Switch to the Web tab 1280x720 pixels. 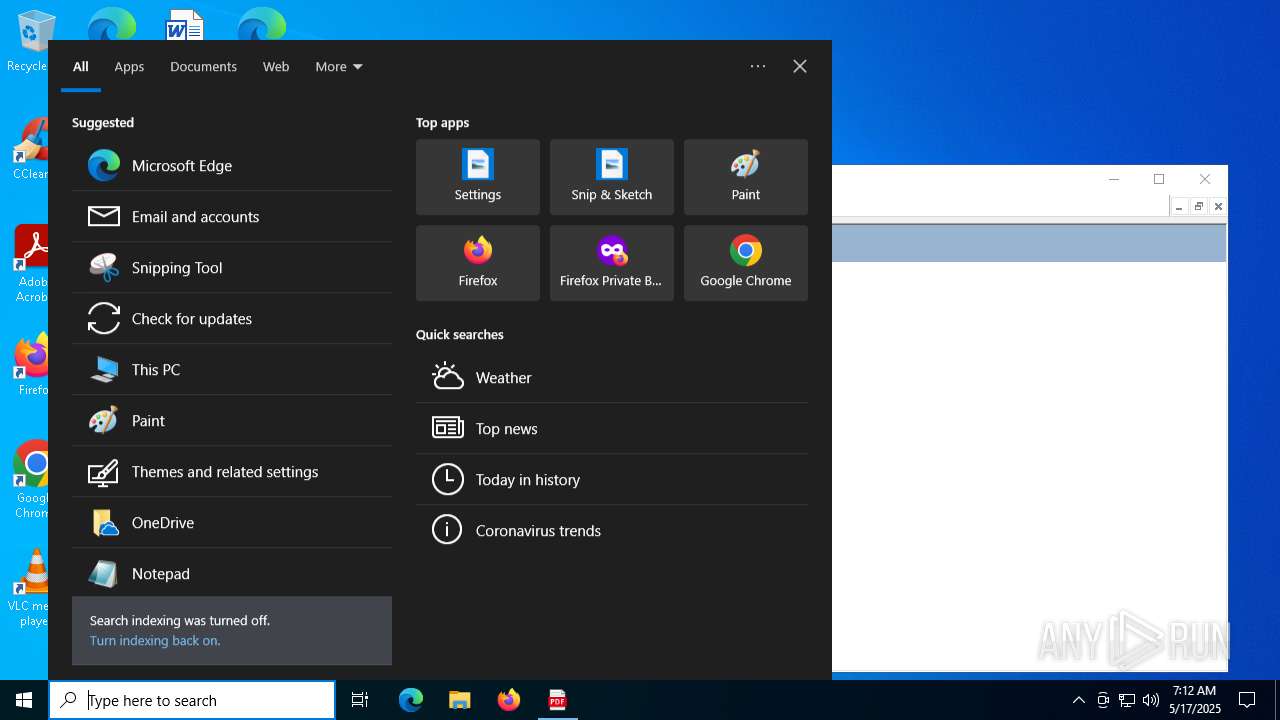[x=276, y=67]
